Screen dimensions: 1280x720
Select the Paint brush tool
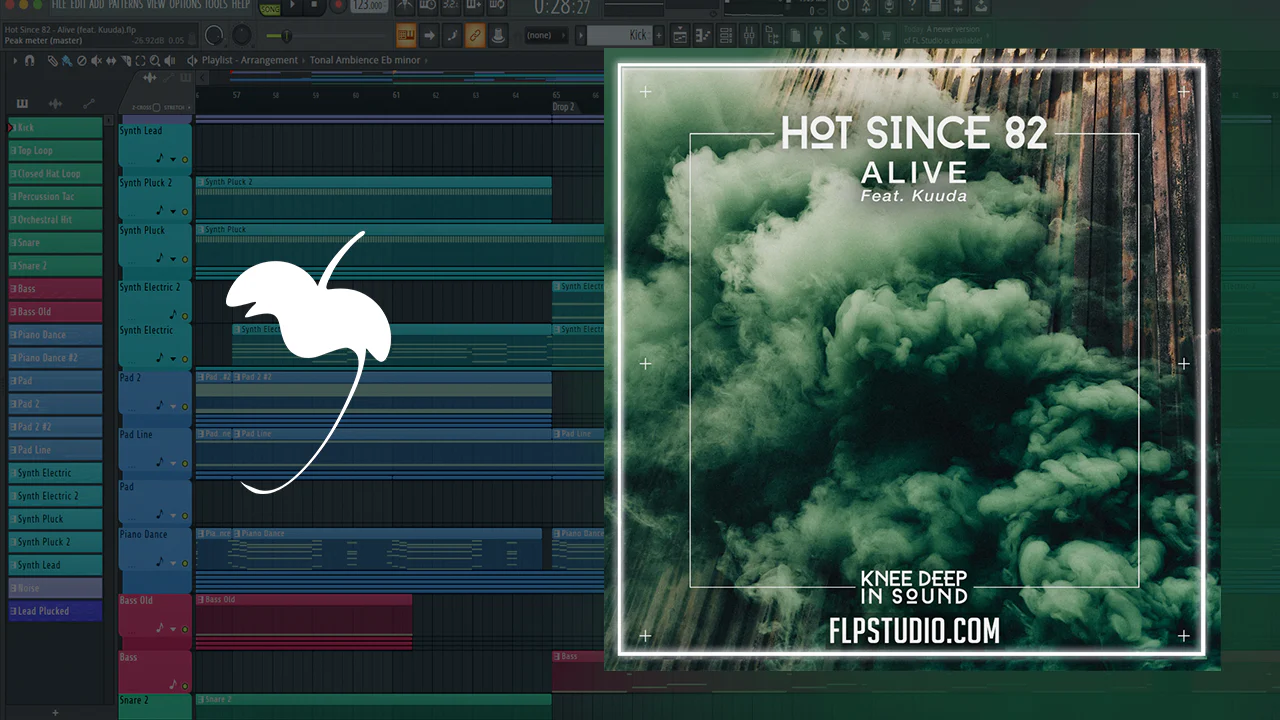coord(67,60)
